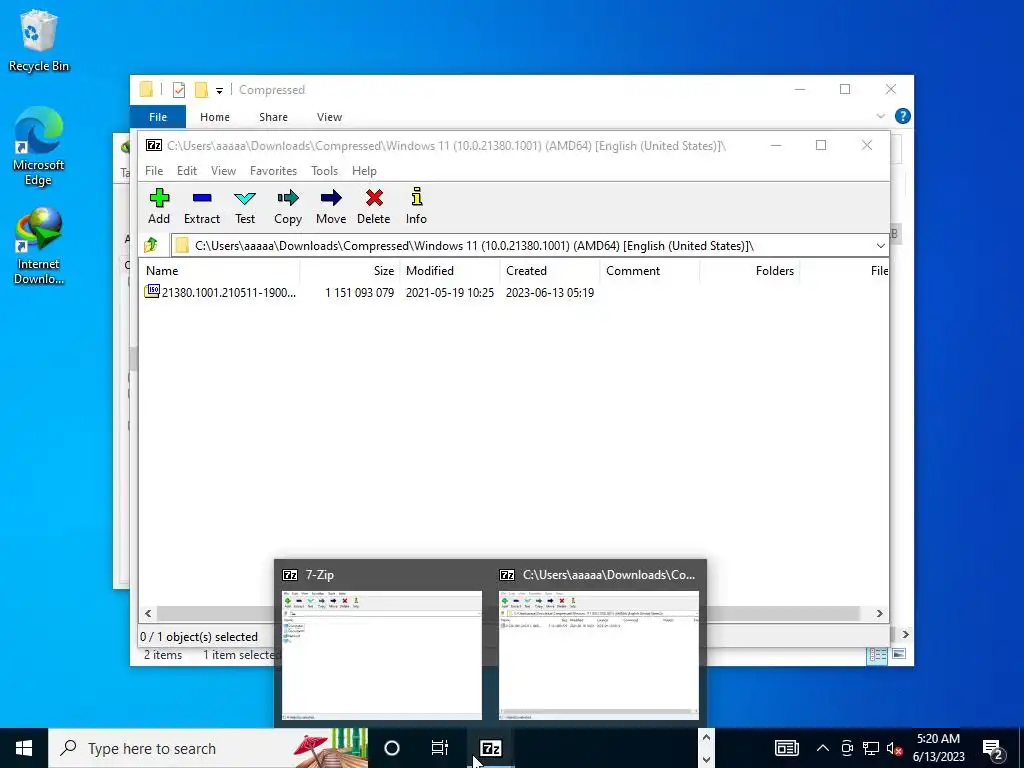The height and width of the screenshot is (768, 1024).
Task: Go up one folder level in 7-Zip
Action: [x=151, y=246]
